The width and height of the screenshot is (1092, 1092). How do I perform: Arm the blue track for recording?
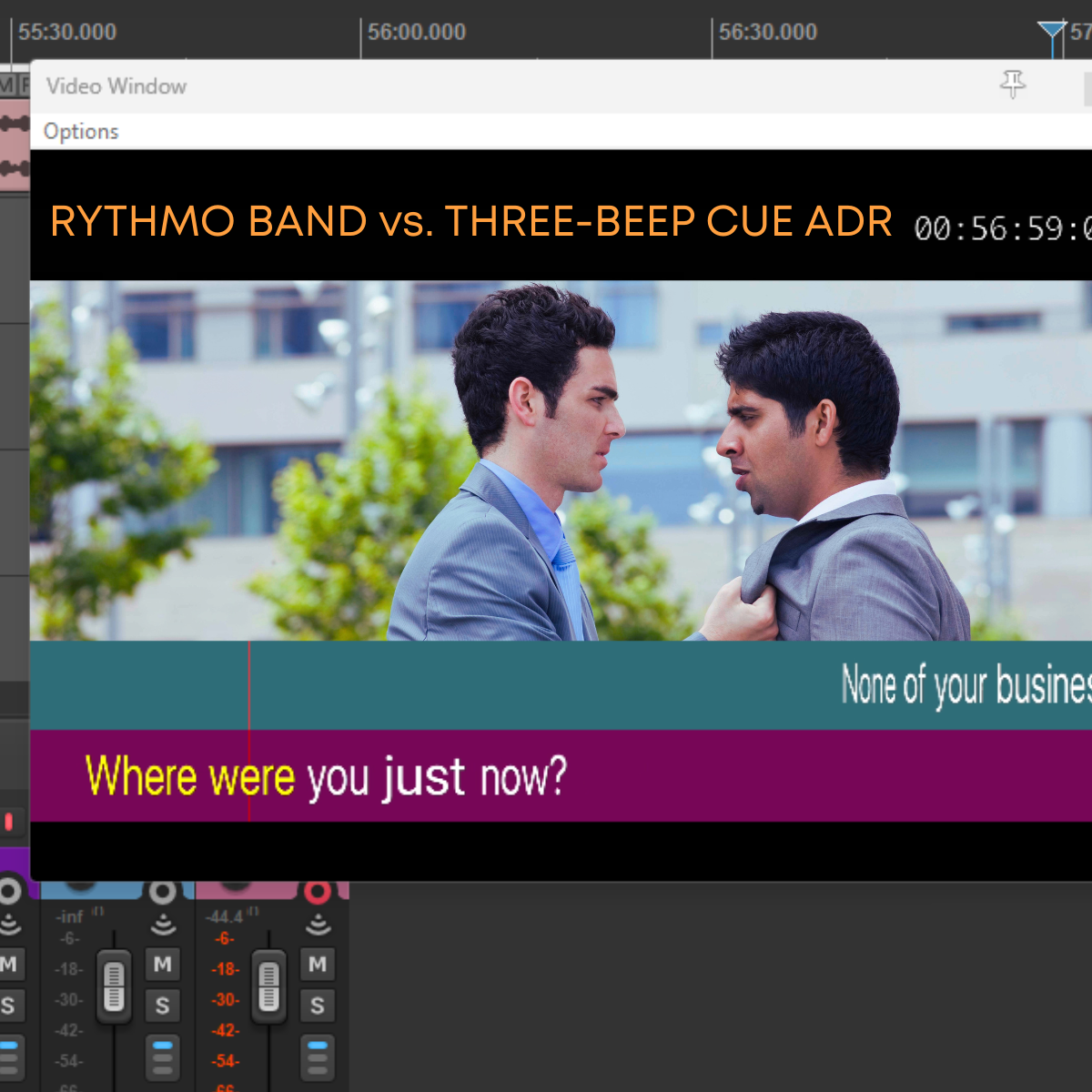pyautogui.click(x=162, y=892)
